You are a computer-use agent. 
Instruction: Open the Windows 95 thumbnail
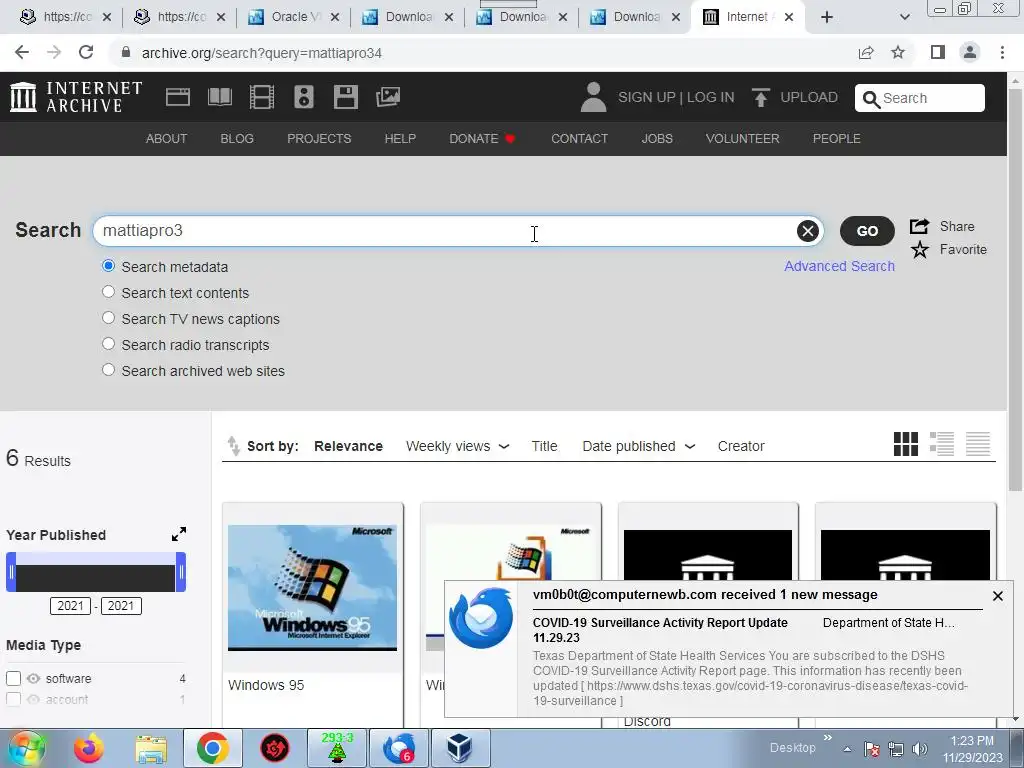click(x=312, y=588)
